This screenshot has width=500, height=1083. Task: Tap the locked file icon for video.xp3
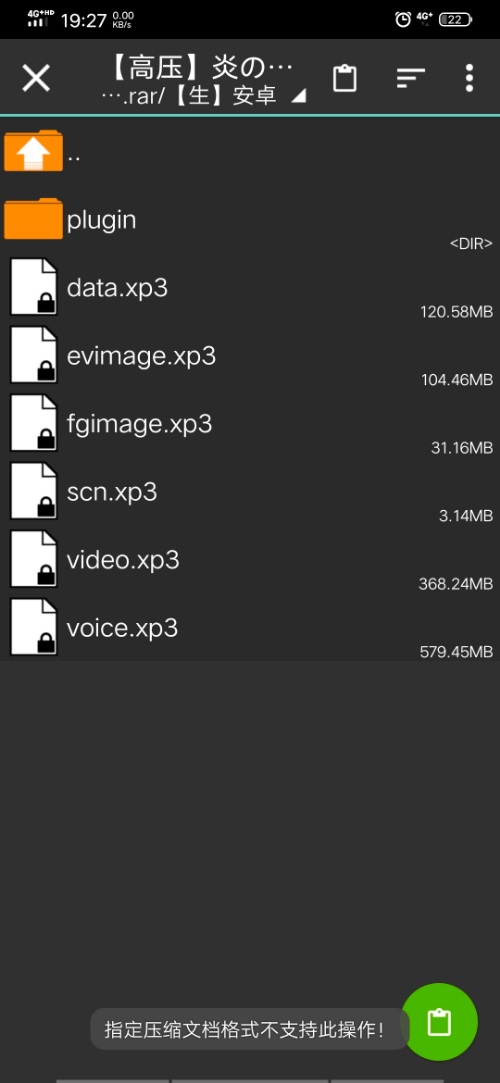click(33, 559)
